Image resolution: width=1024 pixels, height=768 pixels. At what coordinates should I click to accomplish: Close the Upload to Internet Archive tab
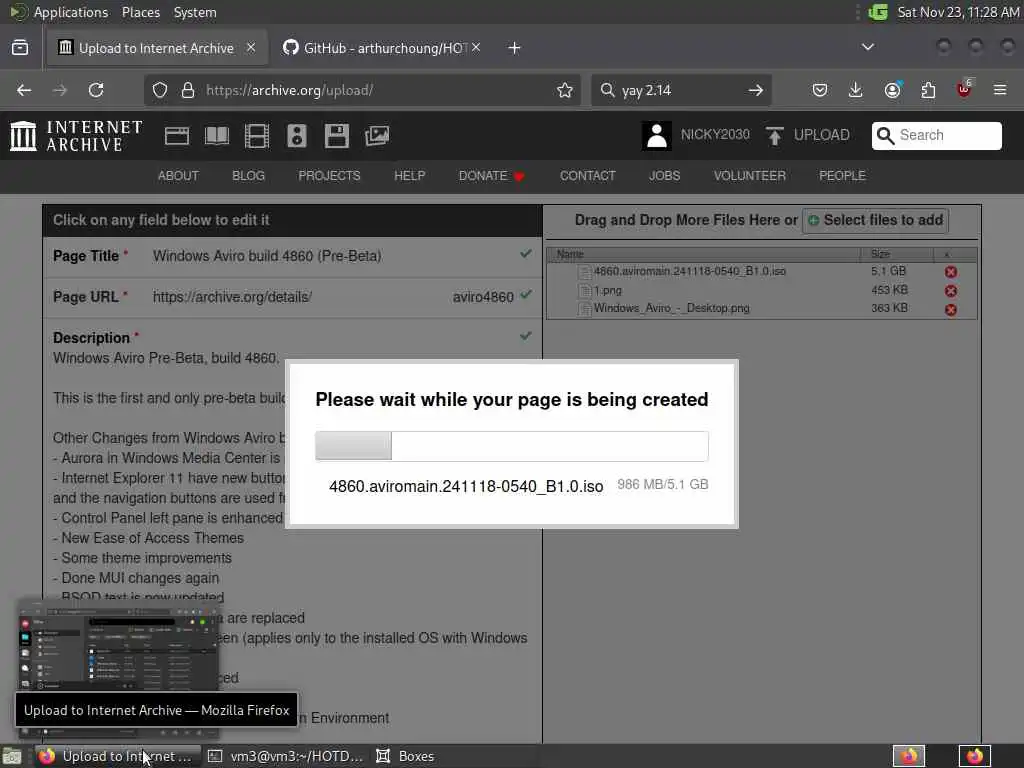[x=251, y=48]
